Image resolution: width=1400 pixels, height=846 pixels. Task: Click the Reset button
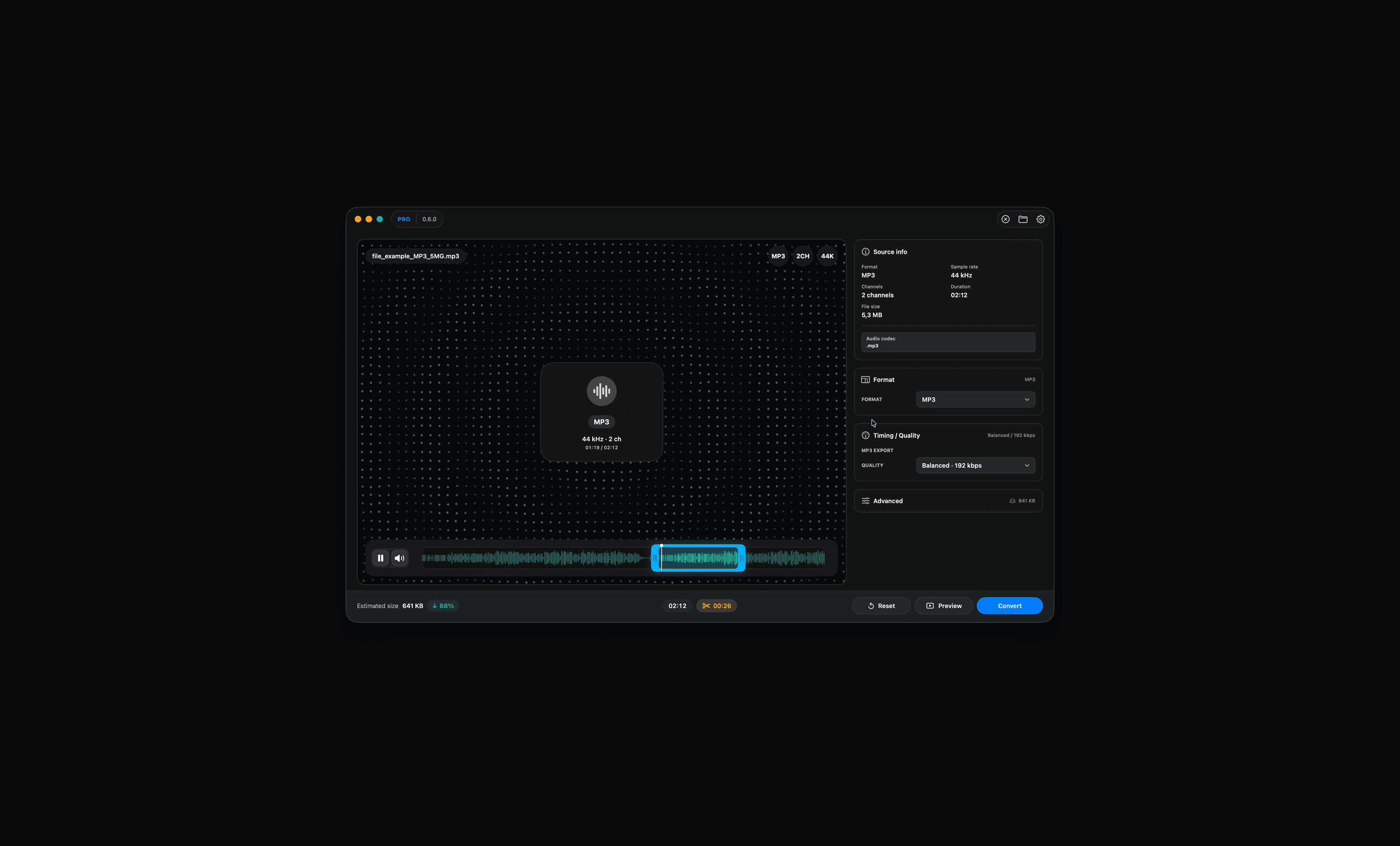881,606
